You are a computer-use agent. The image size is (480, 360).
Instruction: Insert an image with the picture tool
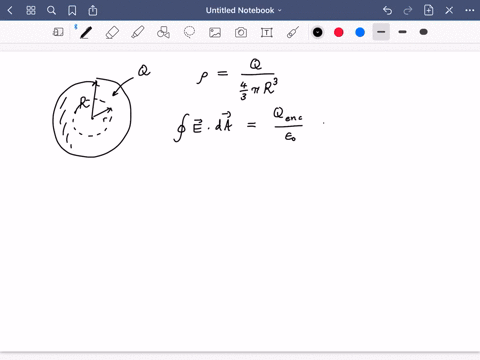point(215,32)
